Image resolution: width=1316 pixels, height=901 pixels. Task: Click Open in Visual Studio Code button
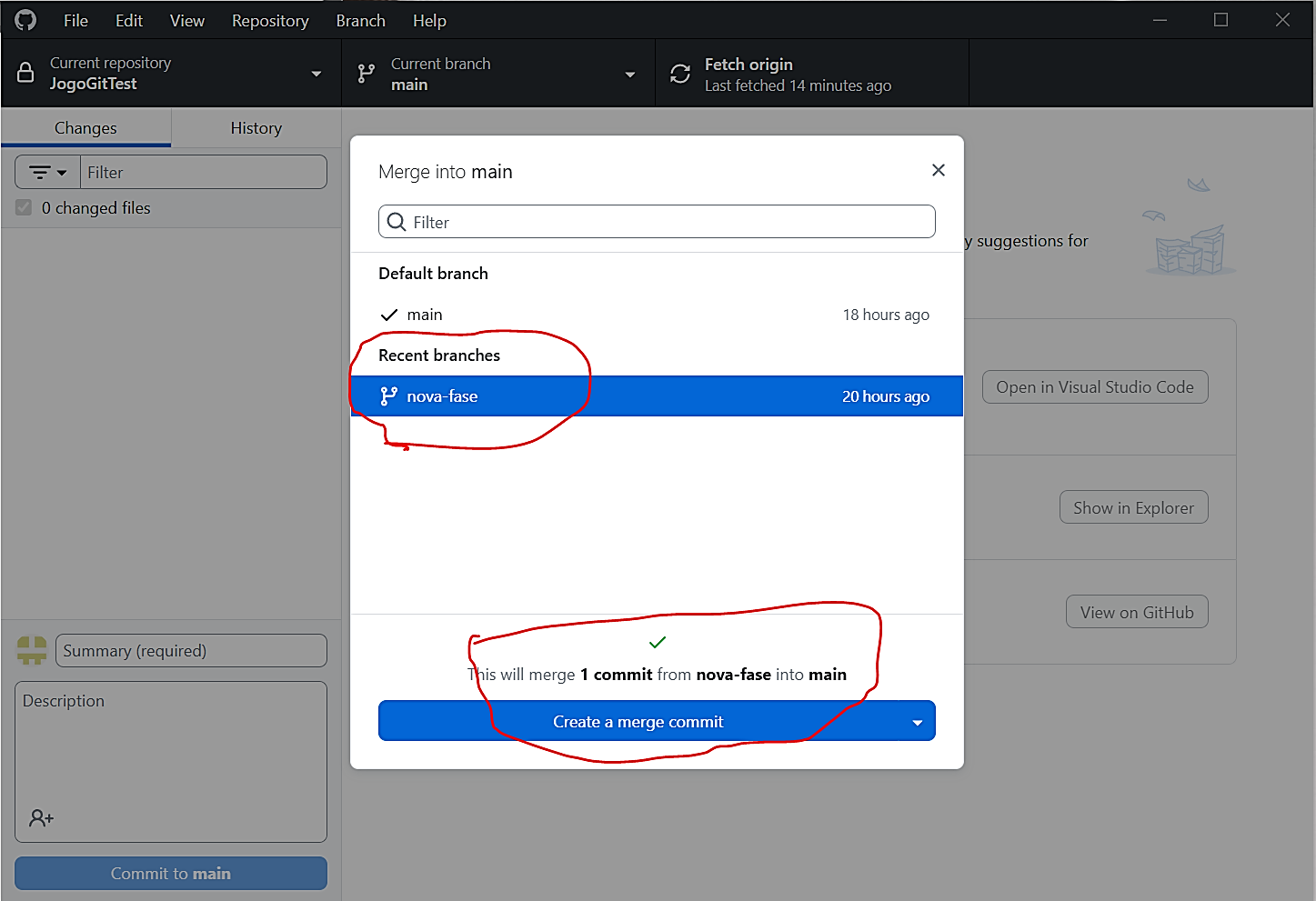point(1094,387)
